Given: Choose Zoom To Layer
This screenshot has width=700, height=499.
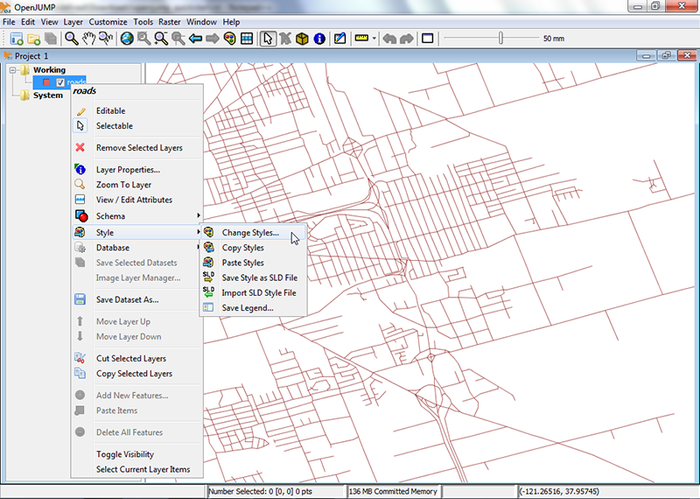Looking at the screenshot, I should point(137,185).
